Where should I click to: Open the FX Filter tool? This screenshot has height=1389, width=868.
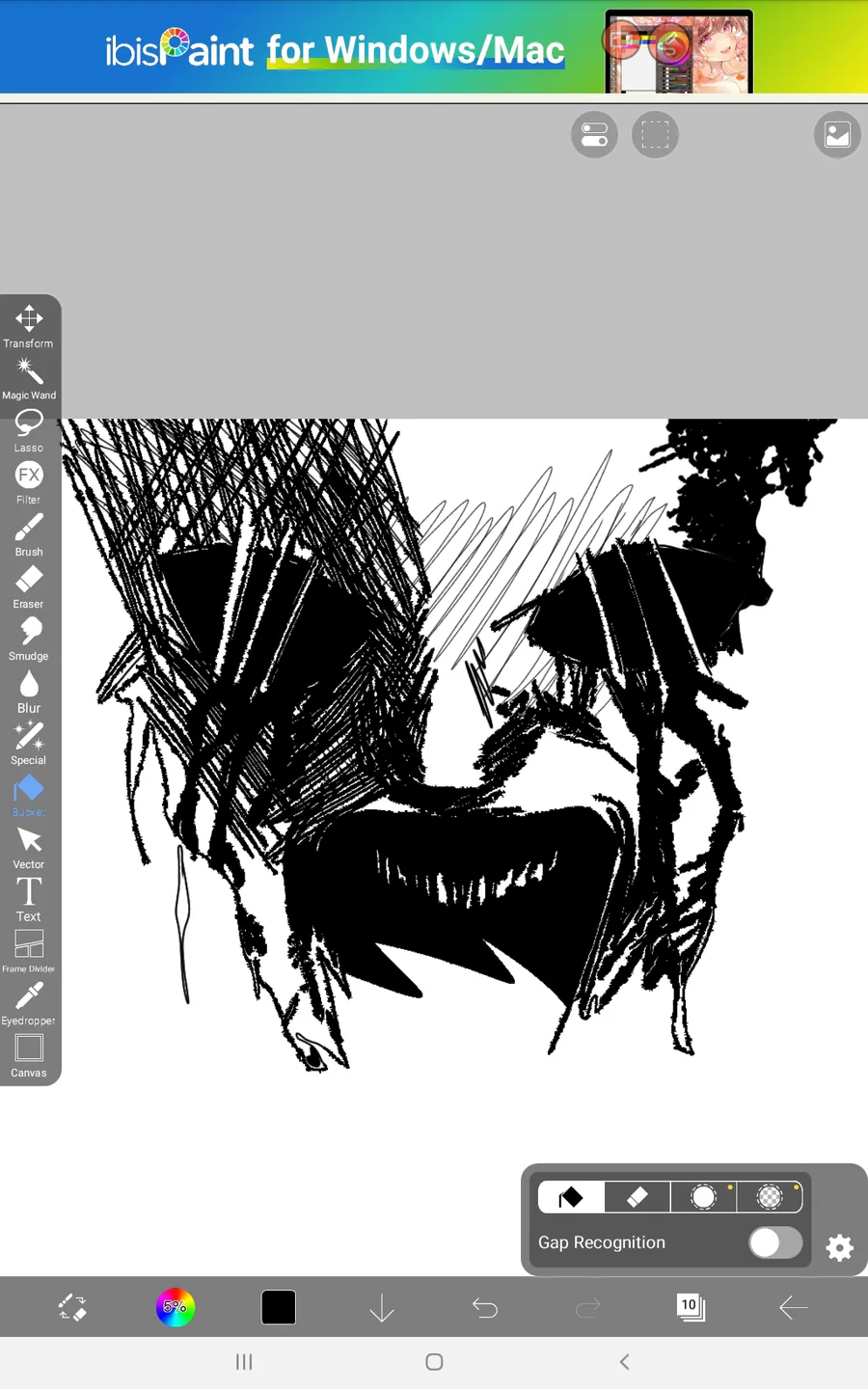point(29,483)
